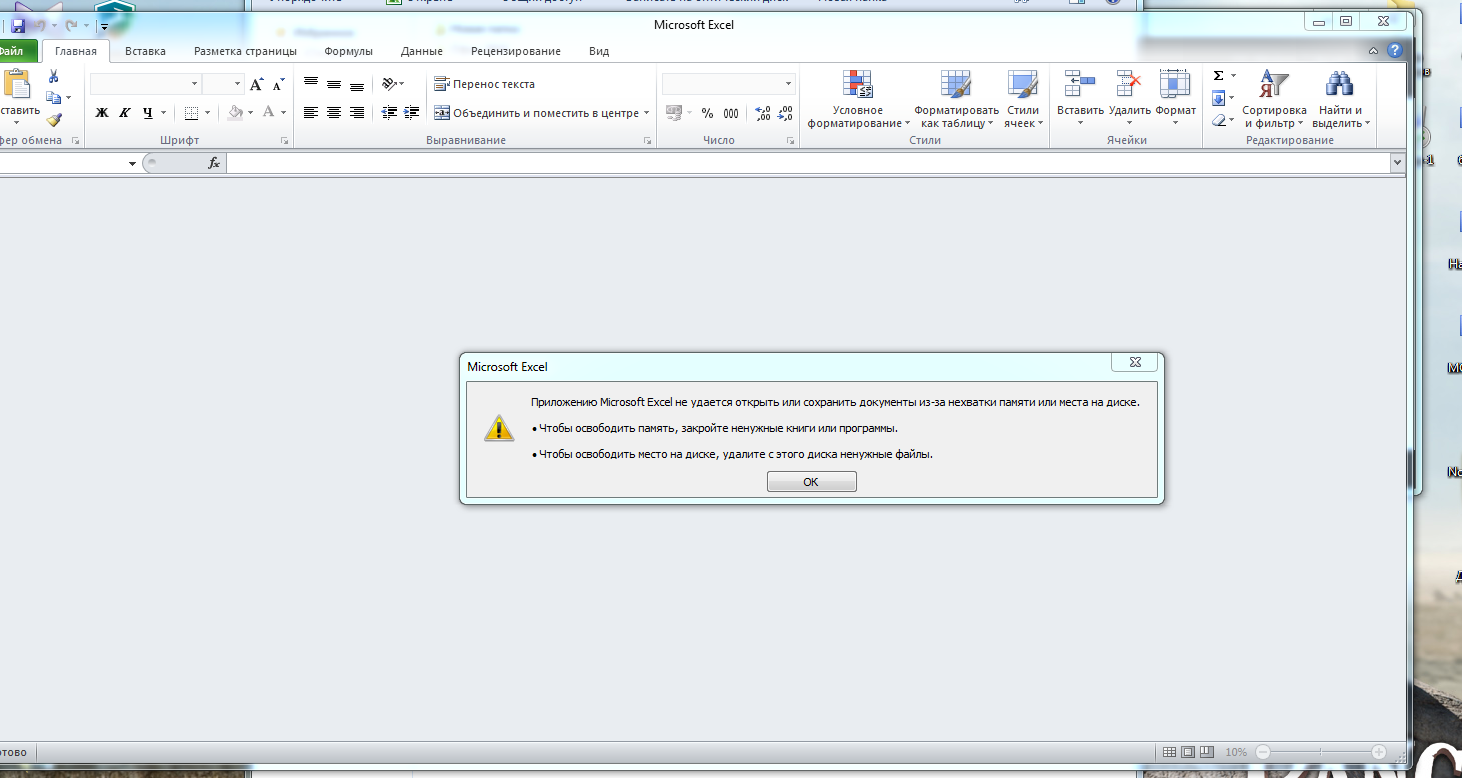Open Форматировать как таблицу gallery
This screenshot has height=778, width=1462.
[956, 99]
